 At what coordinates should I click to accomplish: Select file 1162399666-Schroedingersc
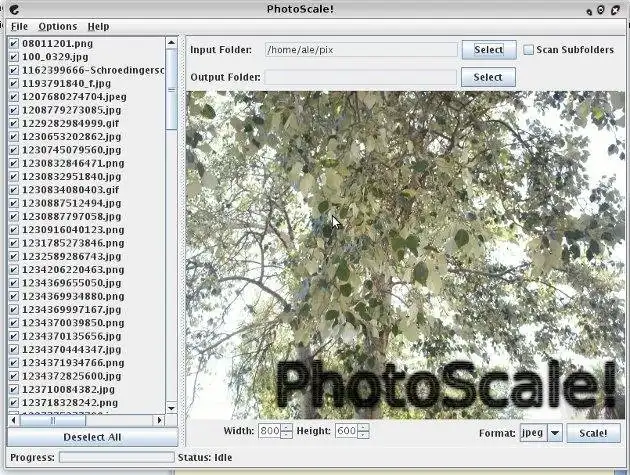[x=93, y=70]
